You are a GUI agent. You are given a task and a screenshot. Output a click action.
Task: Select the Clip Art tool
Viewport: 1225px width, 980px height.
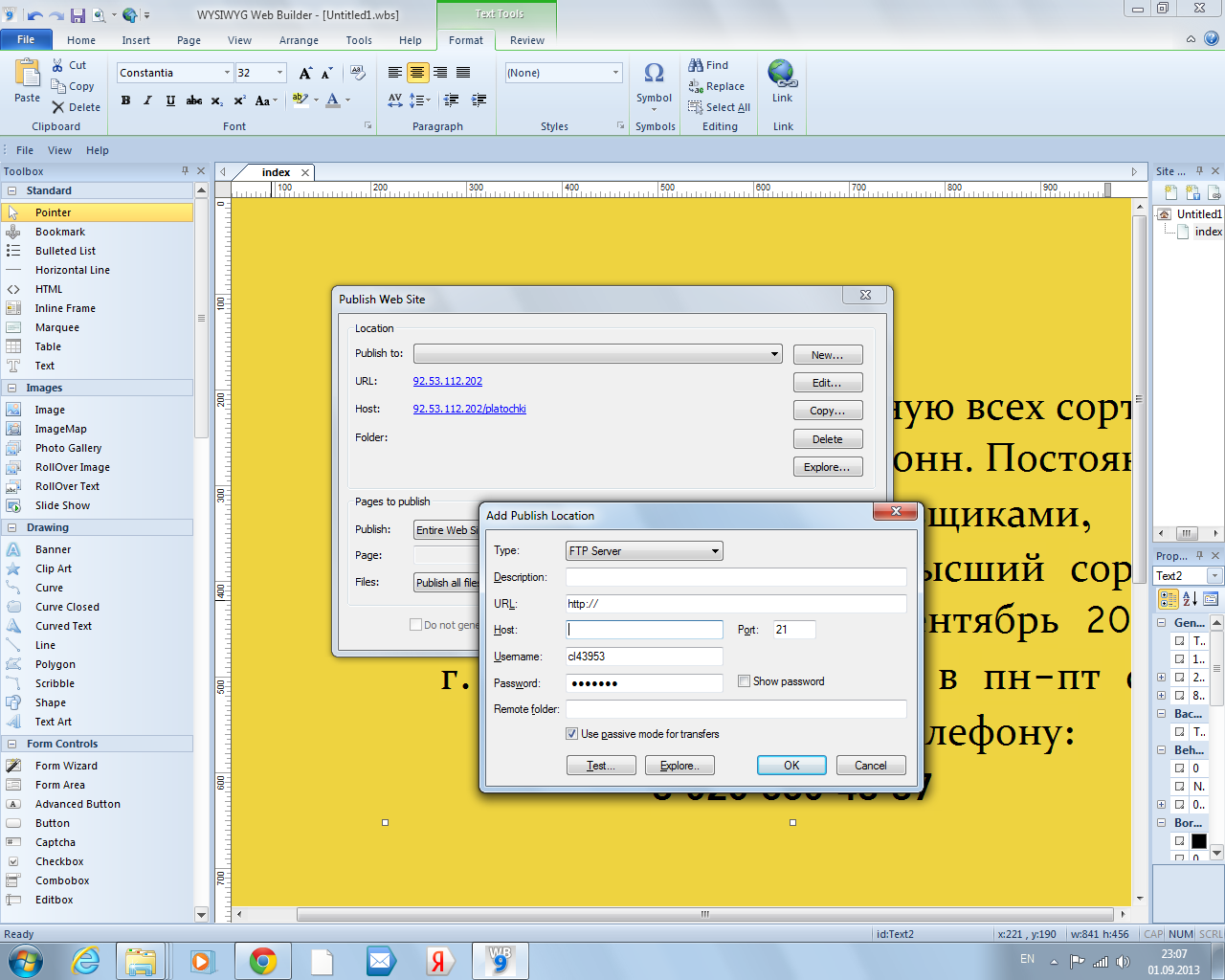[x=54, y=568]
